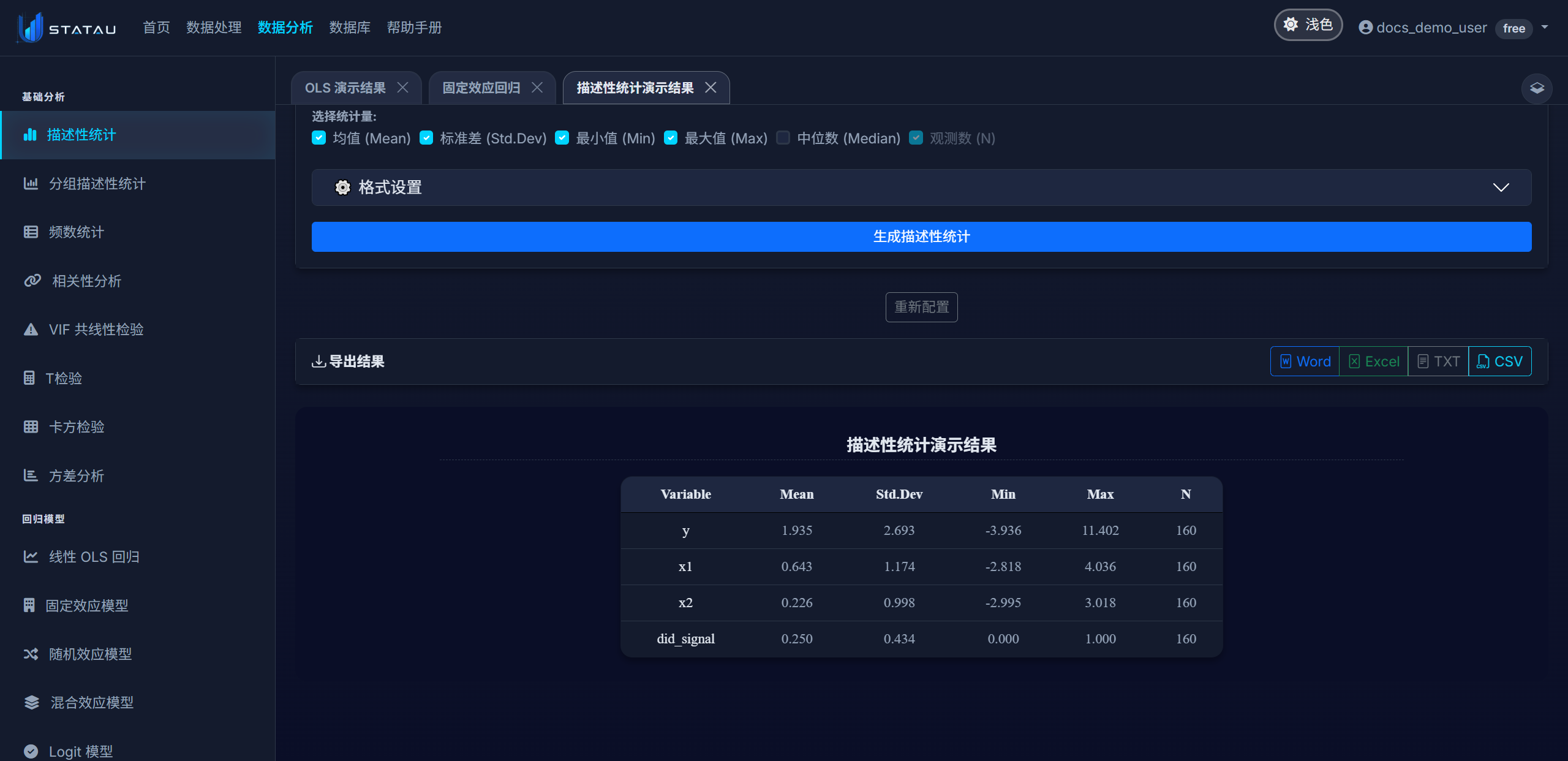Click the 生成描述性统计 button
Screen dimensions: 1568x761
(x=921, y=237)
